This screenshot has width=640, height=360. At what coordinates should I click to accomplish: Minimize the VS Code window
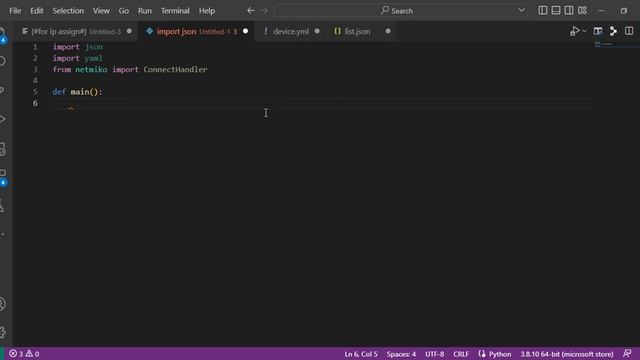click(601, 11)
